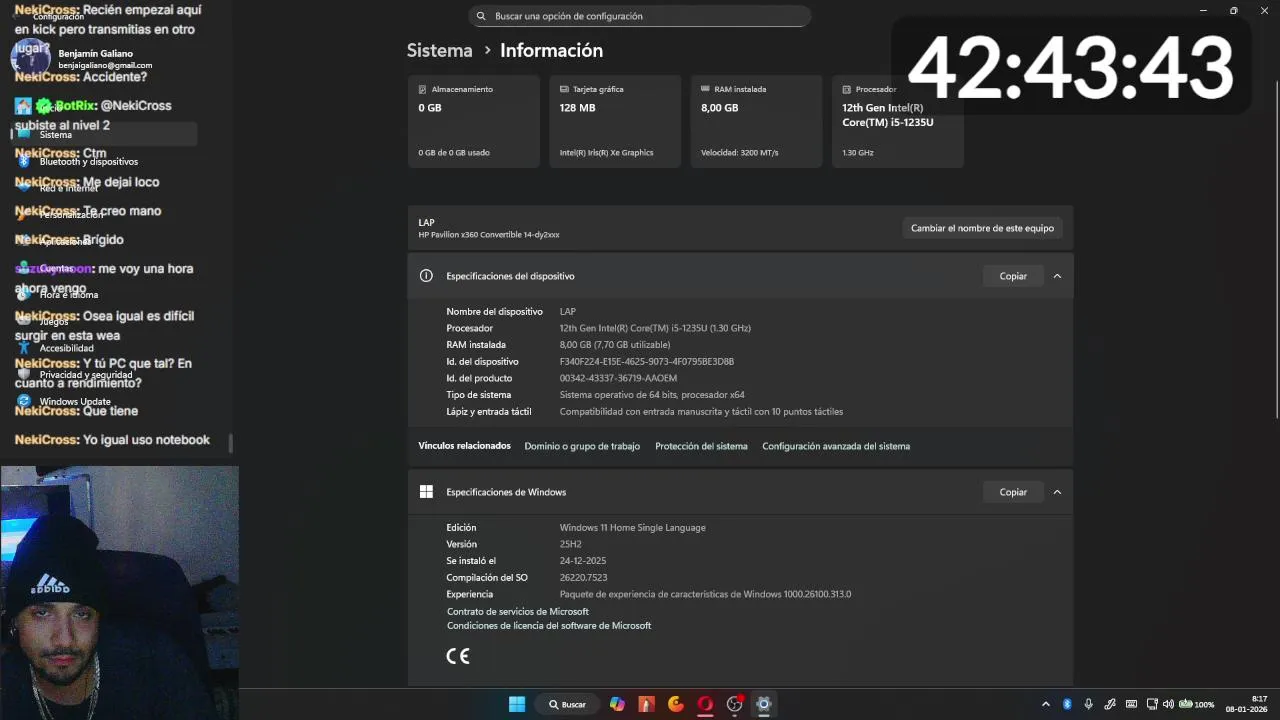Click the Id. del producto value 00342-43337
The image size is (1280, 720).
pyautogui.click(x=618, y=378)
